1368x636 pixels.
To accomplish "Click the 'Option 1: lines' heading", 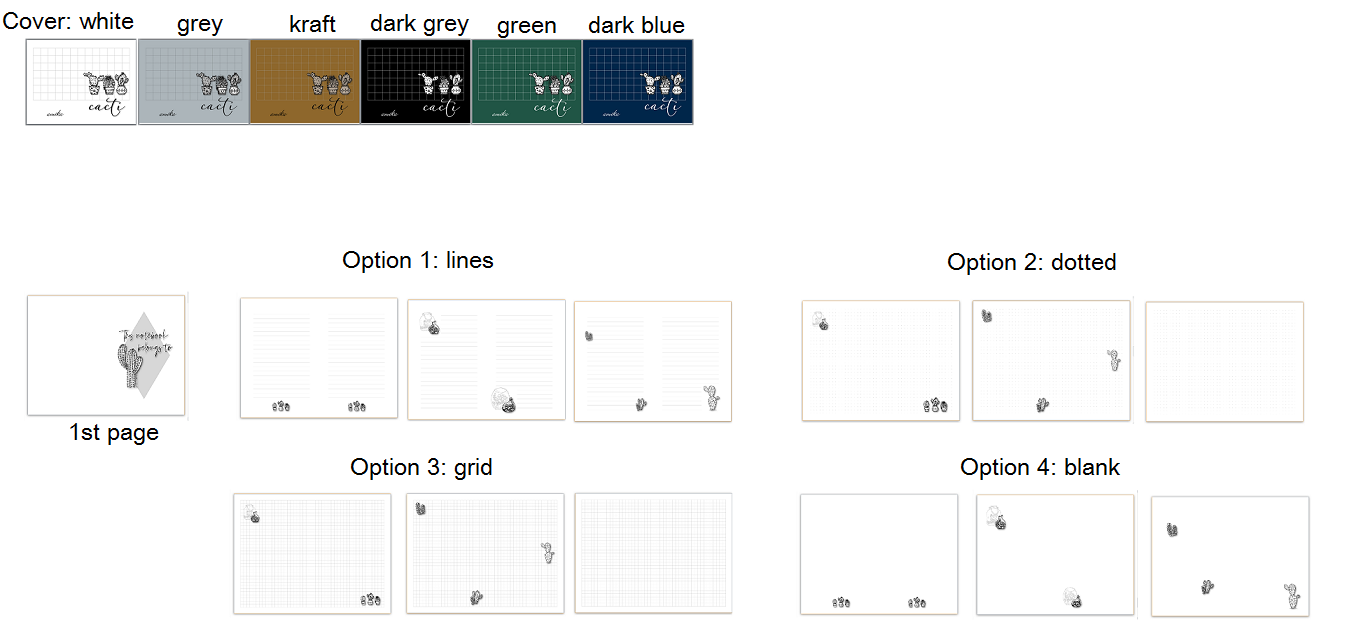I will [x=418, y=260].
